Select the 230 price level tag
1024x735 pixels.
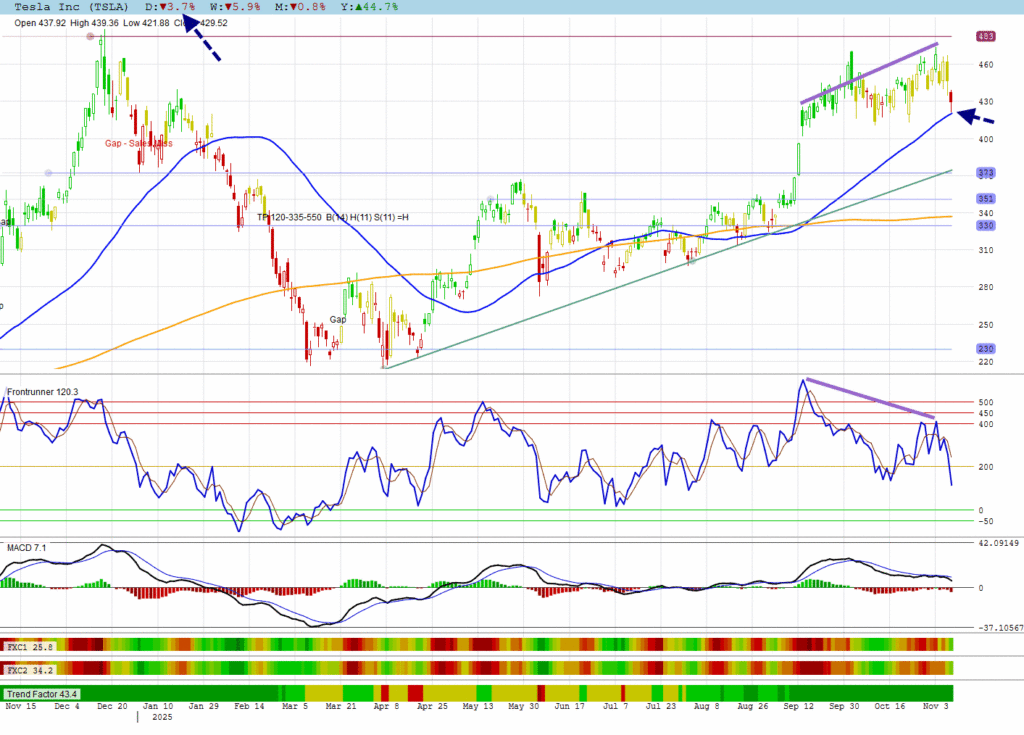click(x=985, y=349)
